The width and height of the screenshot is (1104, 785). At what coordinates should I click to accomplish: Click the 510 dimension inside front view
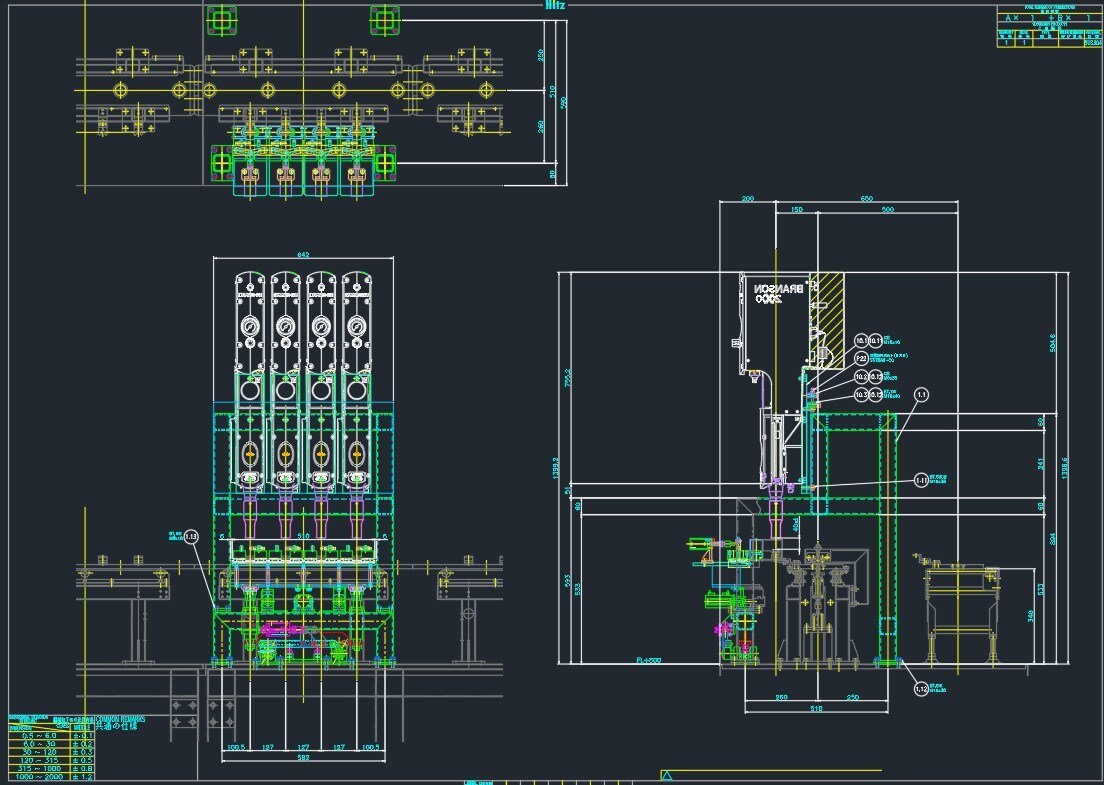pyautogui.click(x=303, y=536)
